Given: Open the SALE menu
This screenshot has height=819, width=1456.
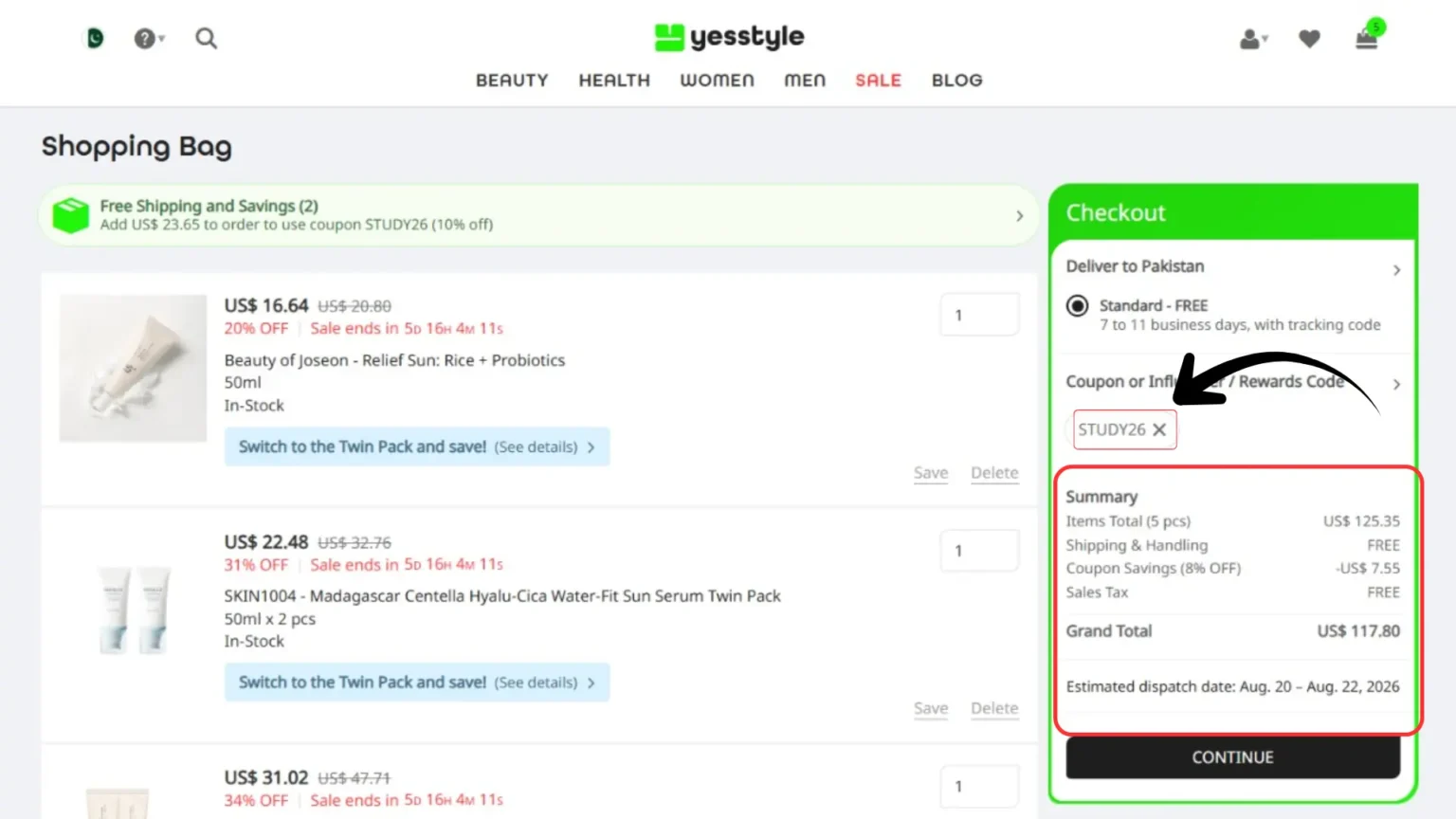Looking at the screenshot, I should click(878, 81).
